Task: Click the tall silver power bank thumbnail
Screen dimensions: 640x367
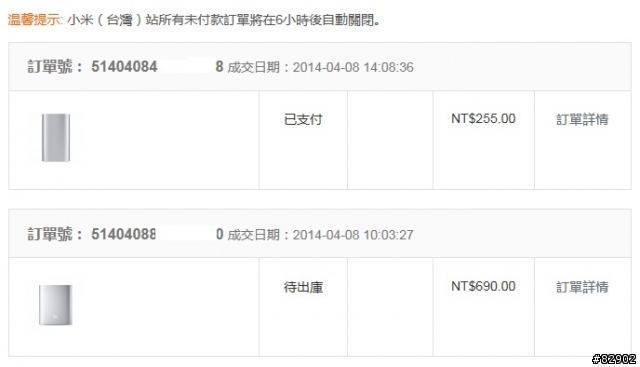Action: coord(56,138)
